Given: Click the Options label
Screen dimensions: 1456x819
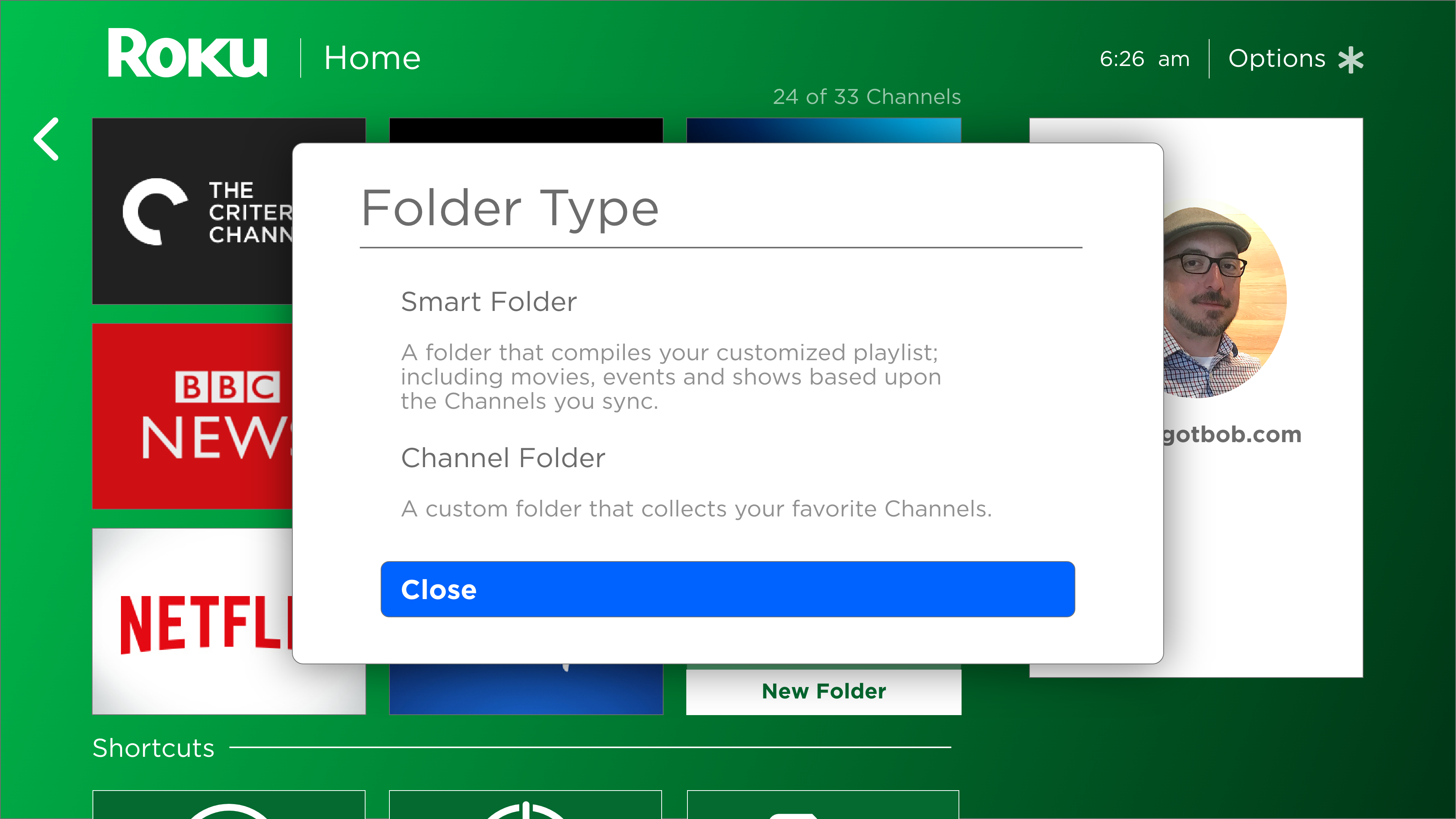Looking at the screenshot, I should [1277, 59].
